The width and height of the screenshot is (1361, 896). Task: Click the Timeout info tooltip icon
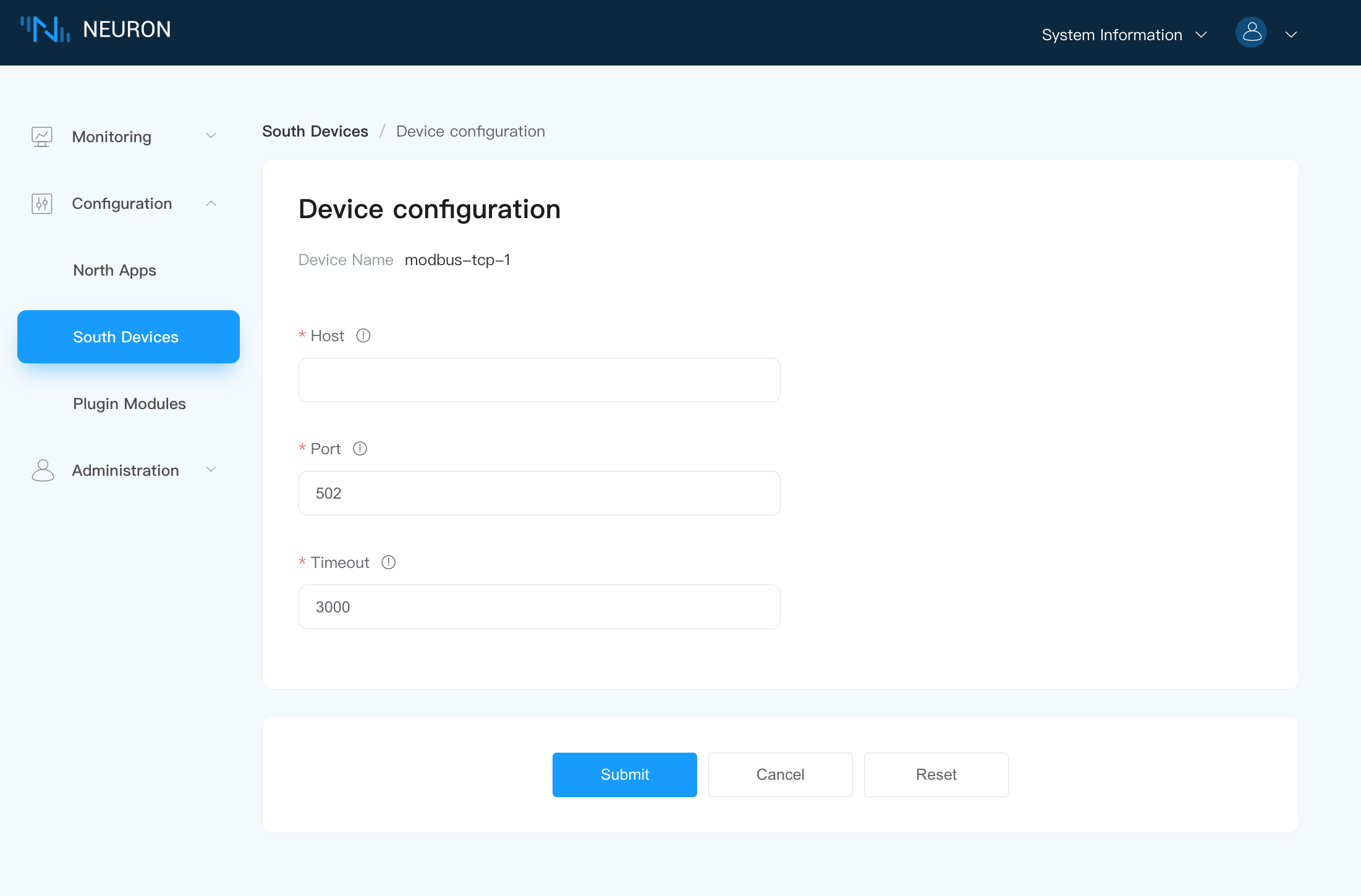tap(390, 562)
